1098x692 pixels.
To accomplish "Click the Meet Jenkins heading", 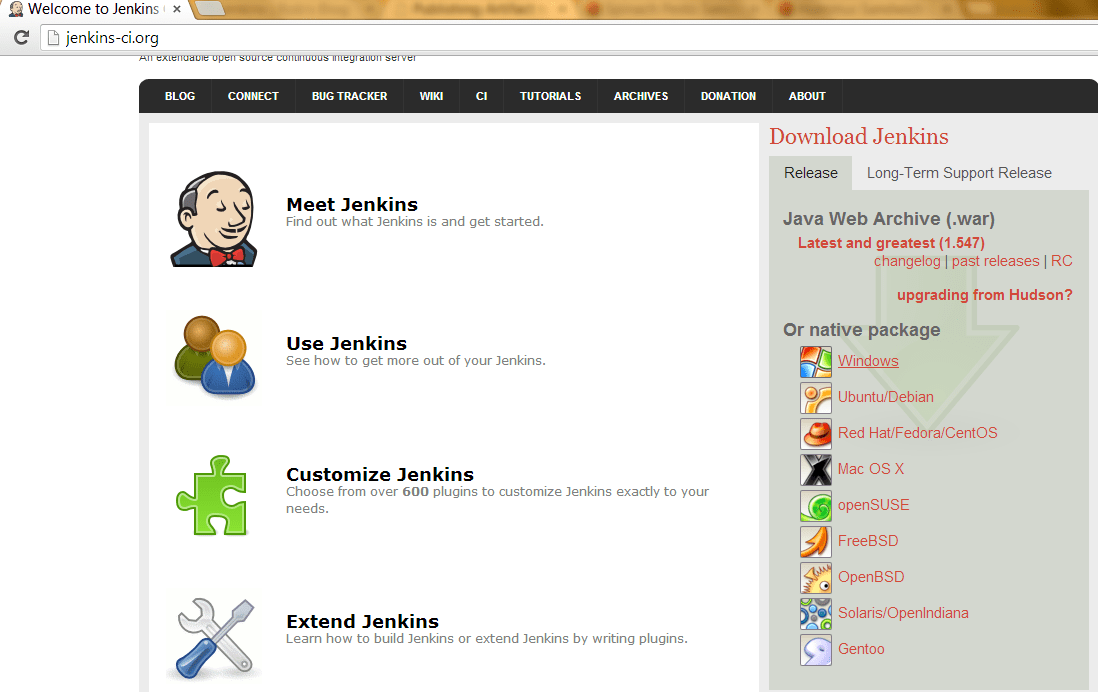I will 352,205.
